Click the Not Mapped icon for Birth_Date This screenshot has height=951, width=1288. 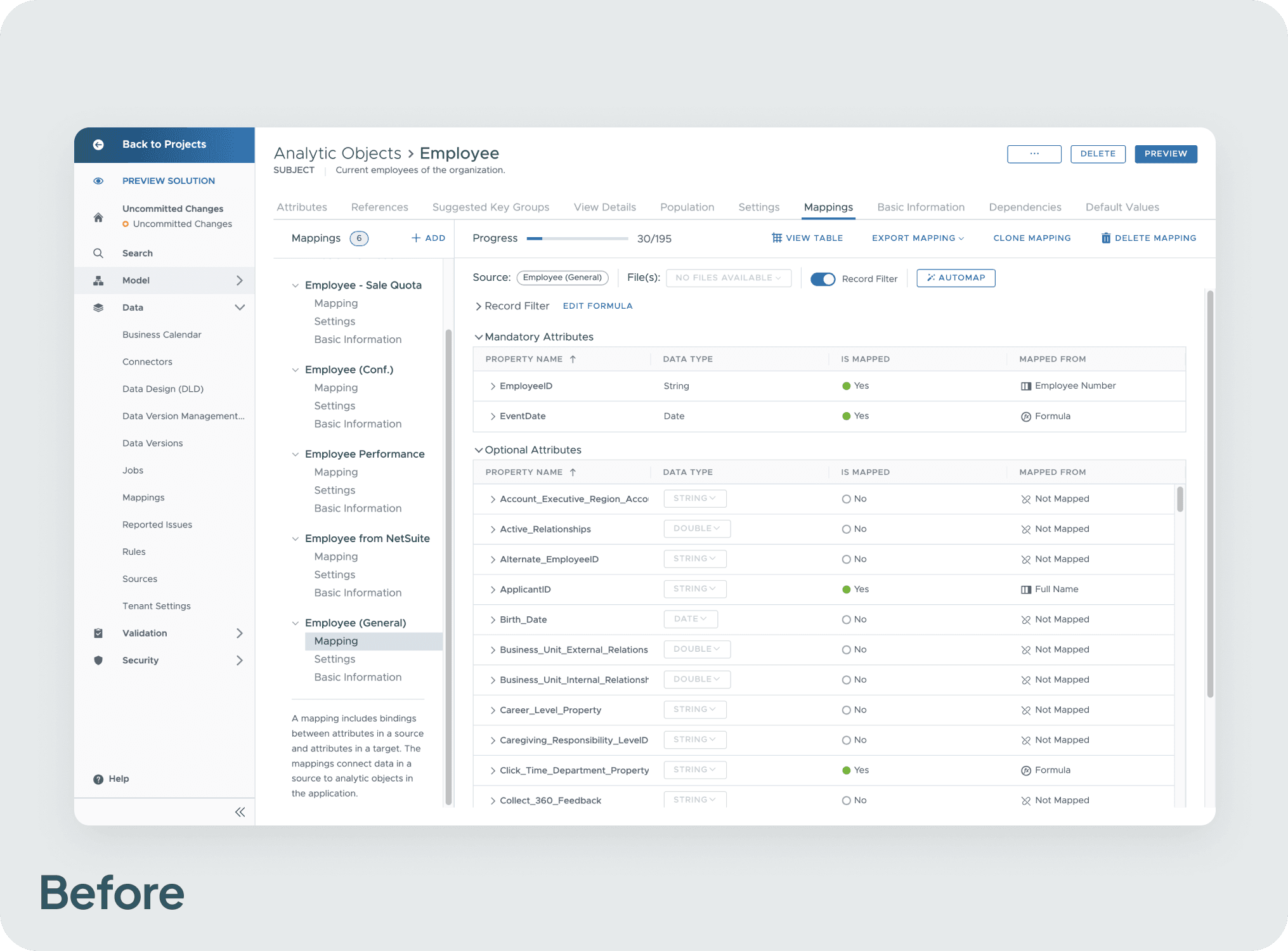(x=1026, y=620)
